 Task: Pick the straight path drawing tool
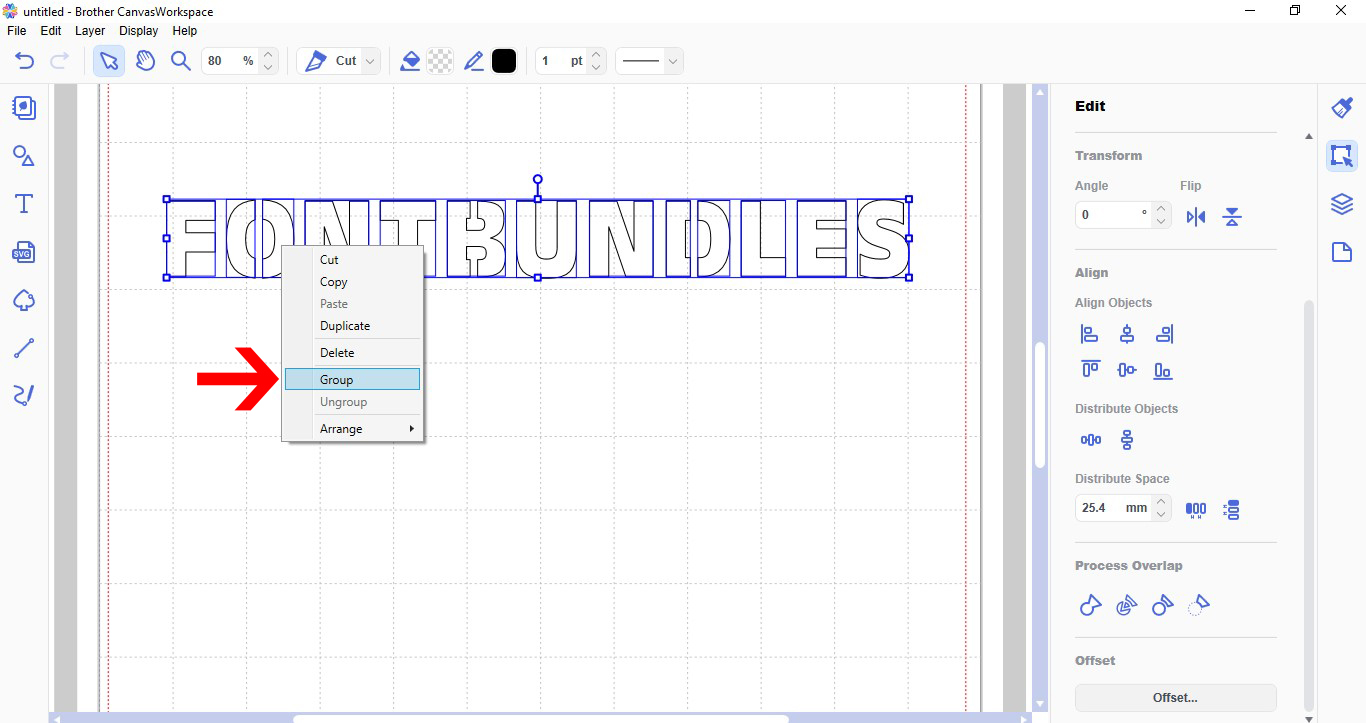pyautogui.click(x=24, y=348)
